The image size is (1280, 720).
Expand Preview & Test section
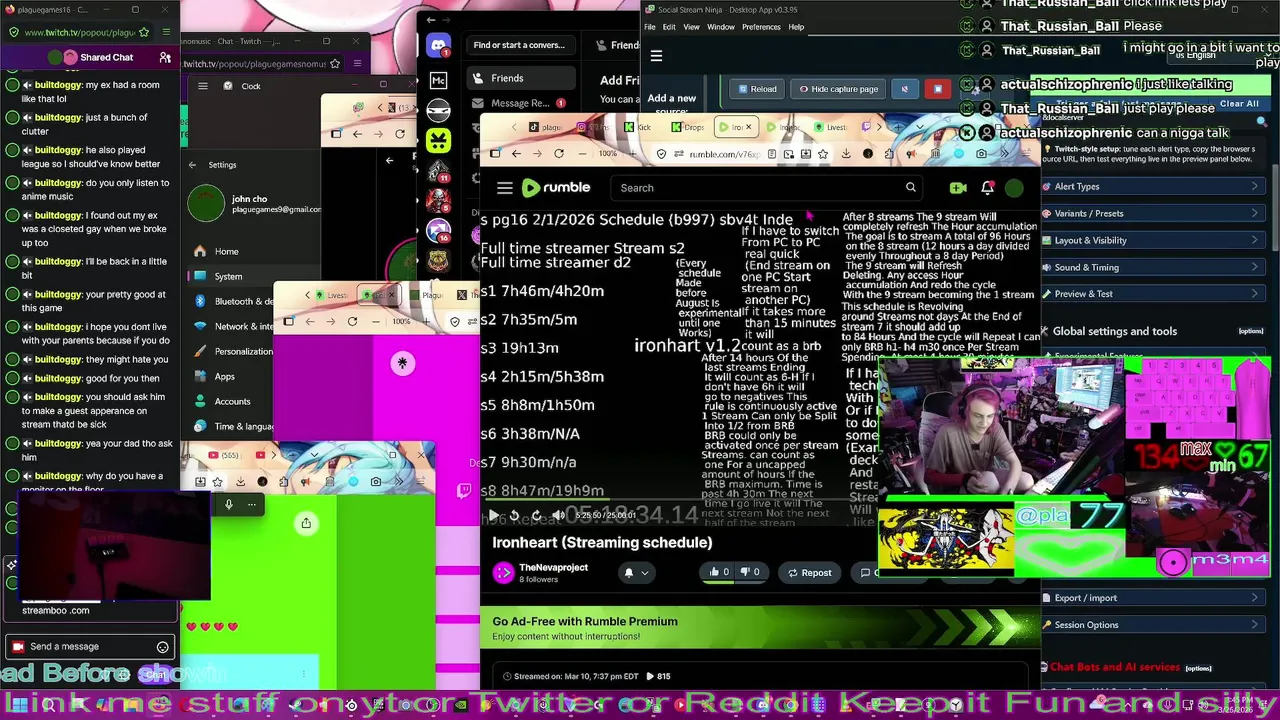coord(1153,294)
